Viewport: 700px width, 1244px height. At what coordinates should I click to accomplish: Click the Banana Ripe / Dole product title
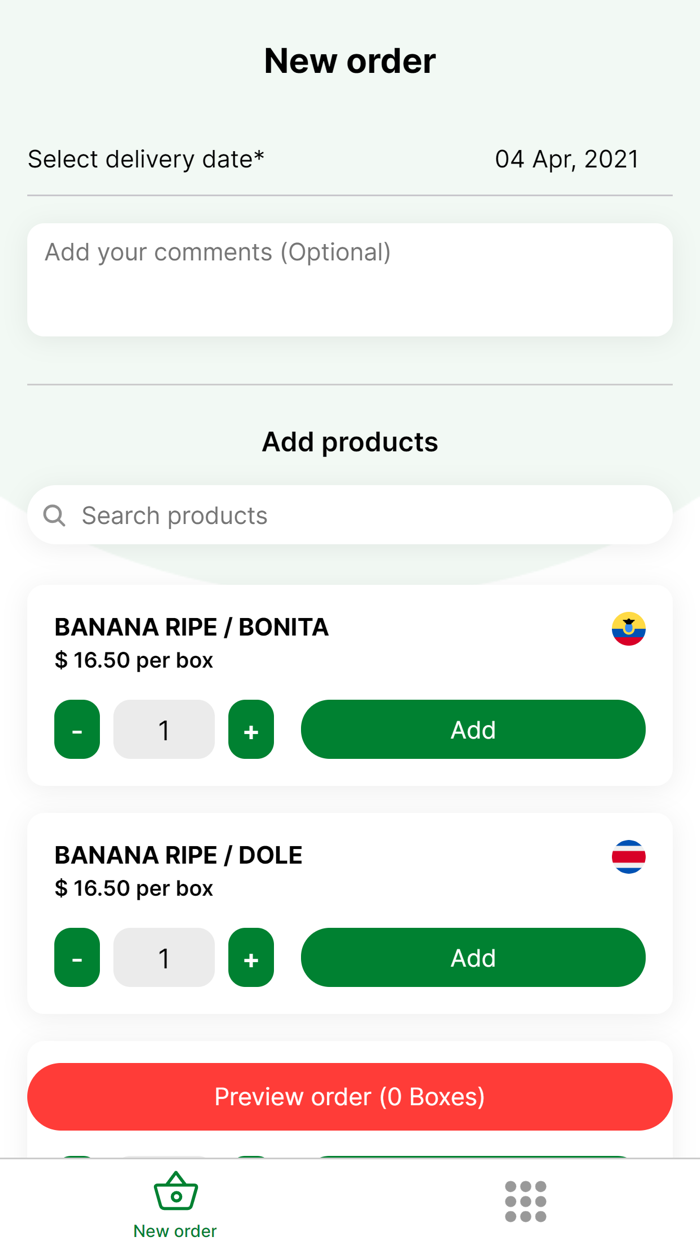click(178, 855)
